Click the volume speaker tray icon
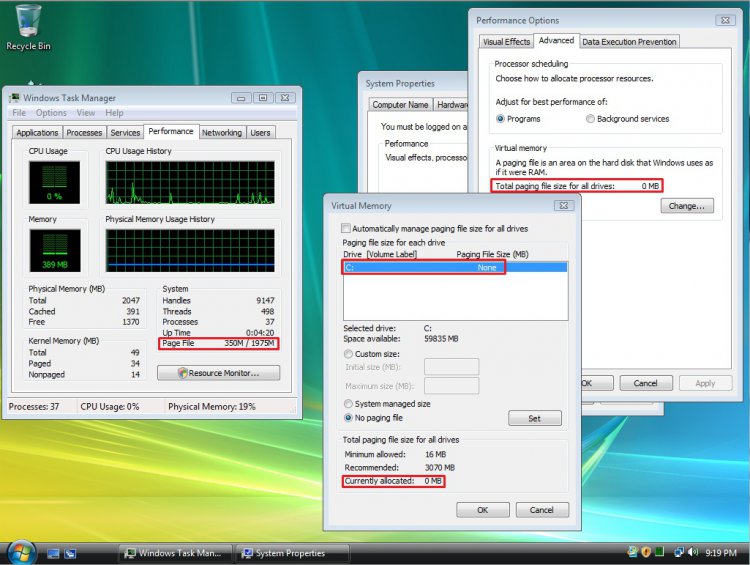The image size is (750, 565). coord(693,553)
